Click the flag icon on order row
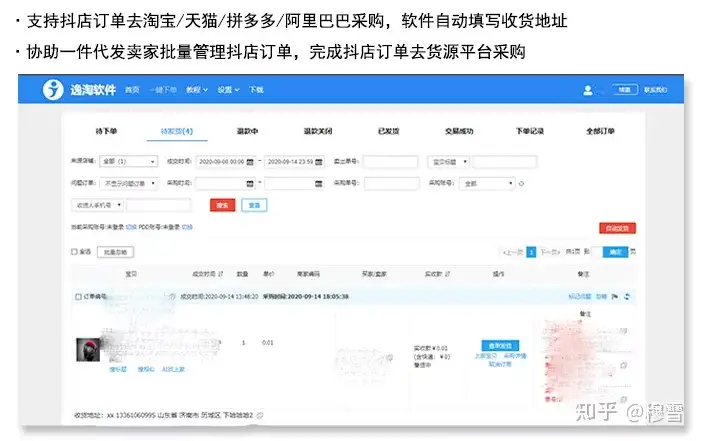 point(615,296)
